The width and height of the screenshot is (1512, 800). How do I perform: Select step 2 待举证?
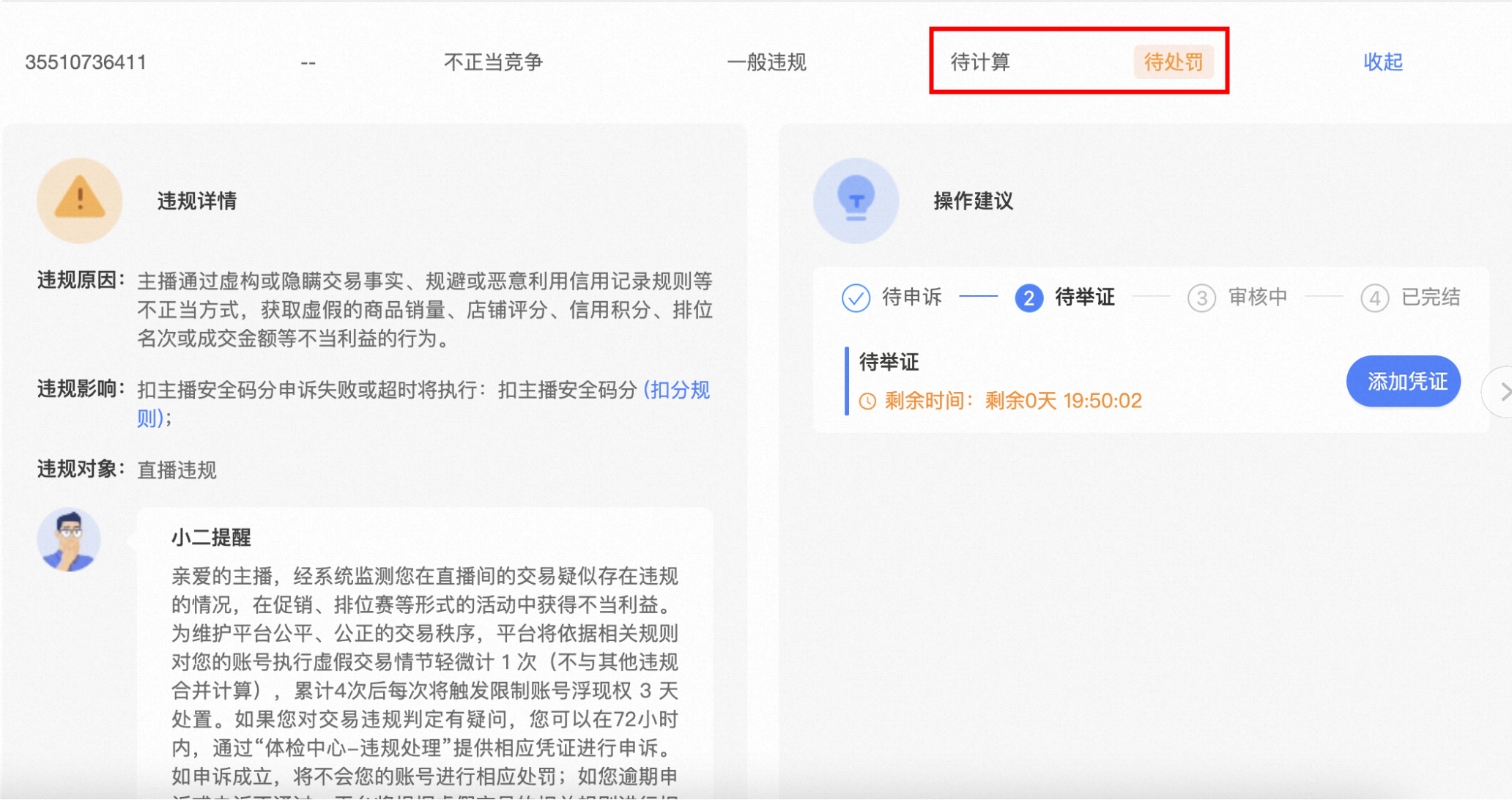point(1064,297)
